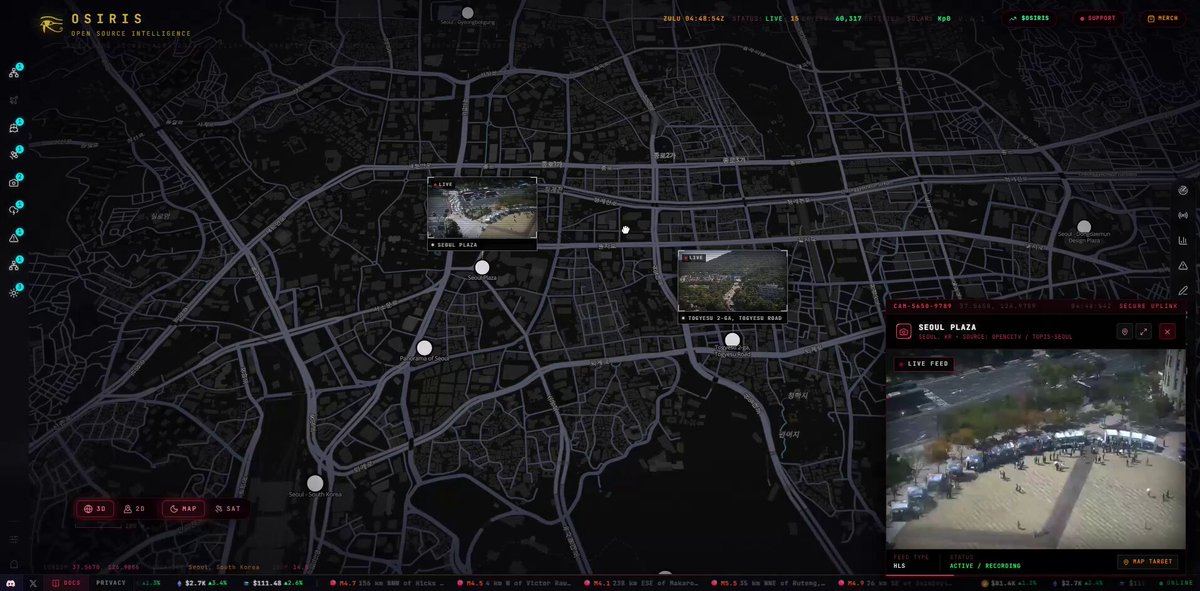Click the network nodes icon above the aircraft icon
The image size is (1200, 591).
point(15,72)
